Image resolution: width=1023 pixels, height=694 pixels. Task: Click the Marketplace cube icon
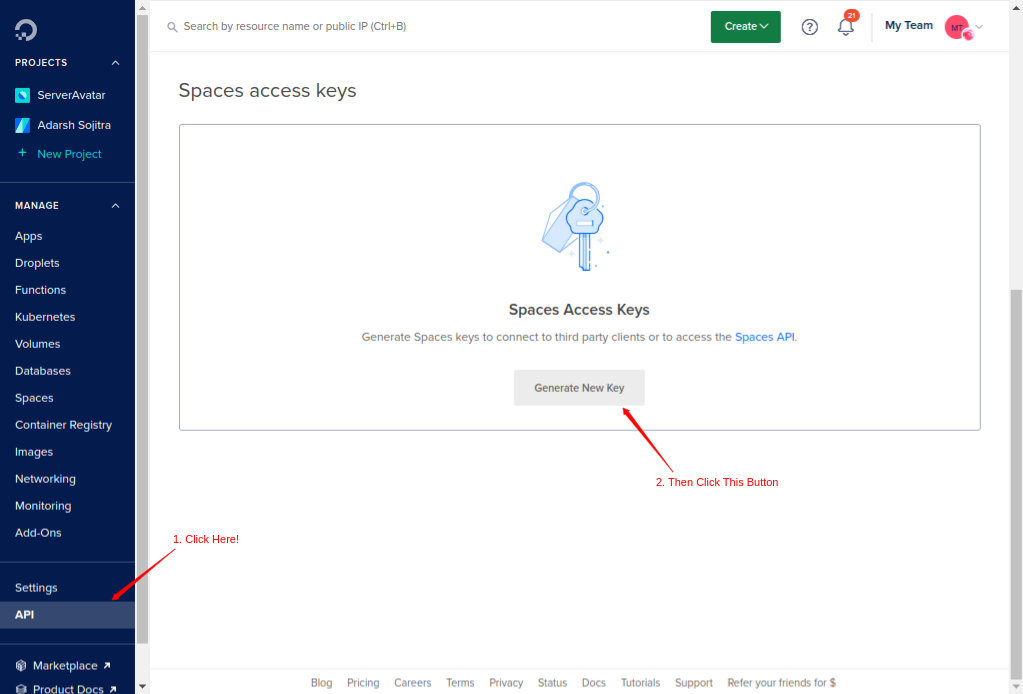[x=21, y=665]
